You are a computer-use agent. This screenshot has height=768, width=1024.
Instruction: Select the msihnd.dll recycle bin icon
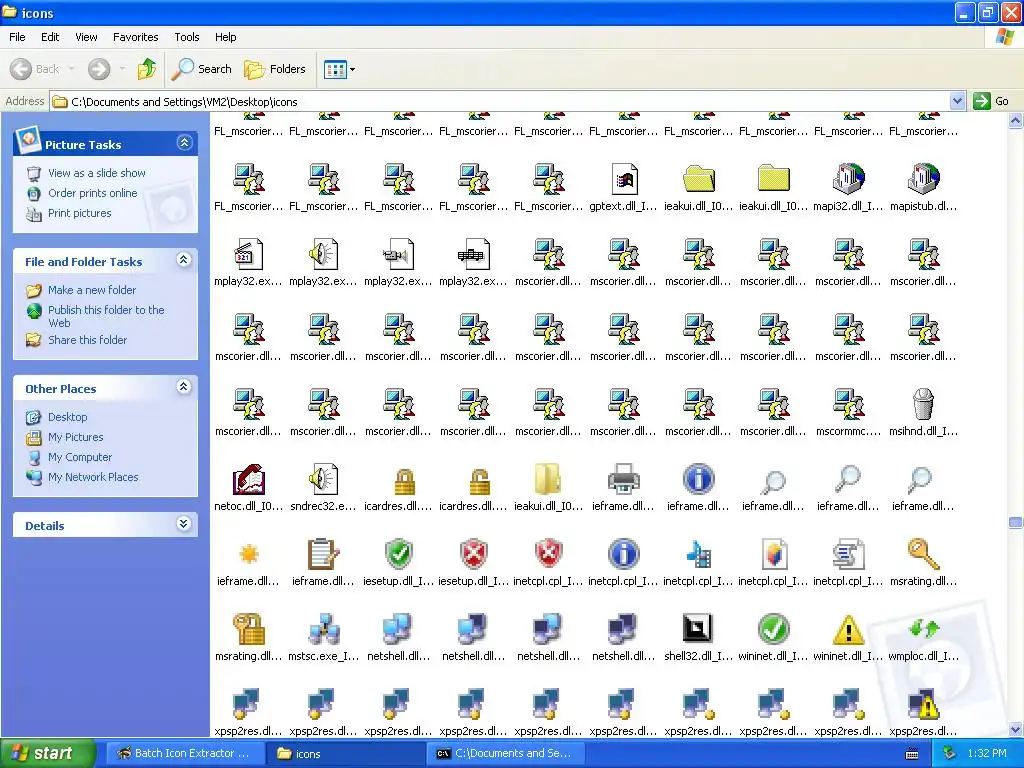click(923, 404)
